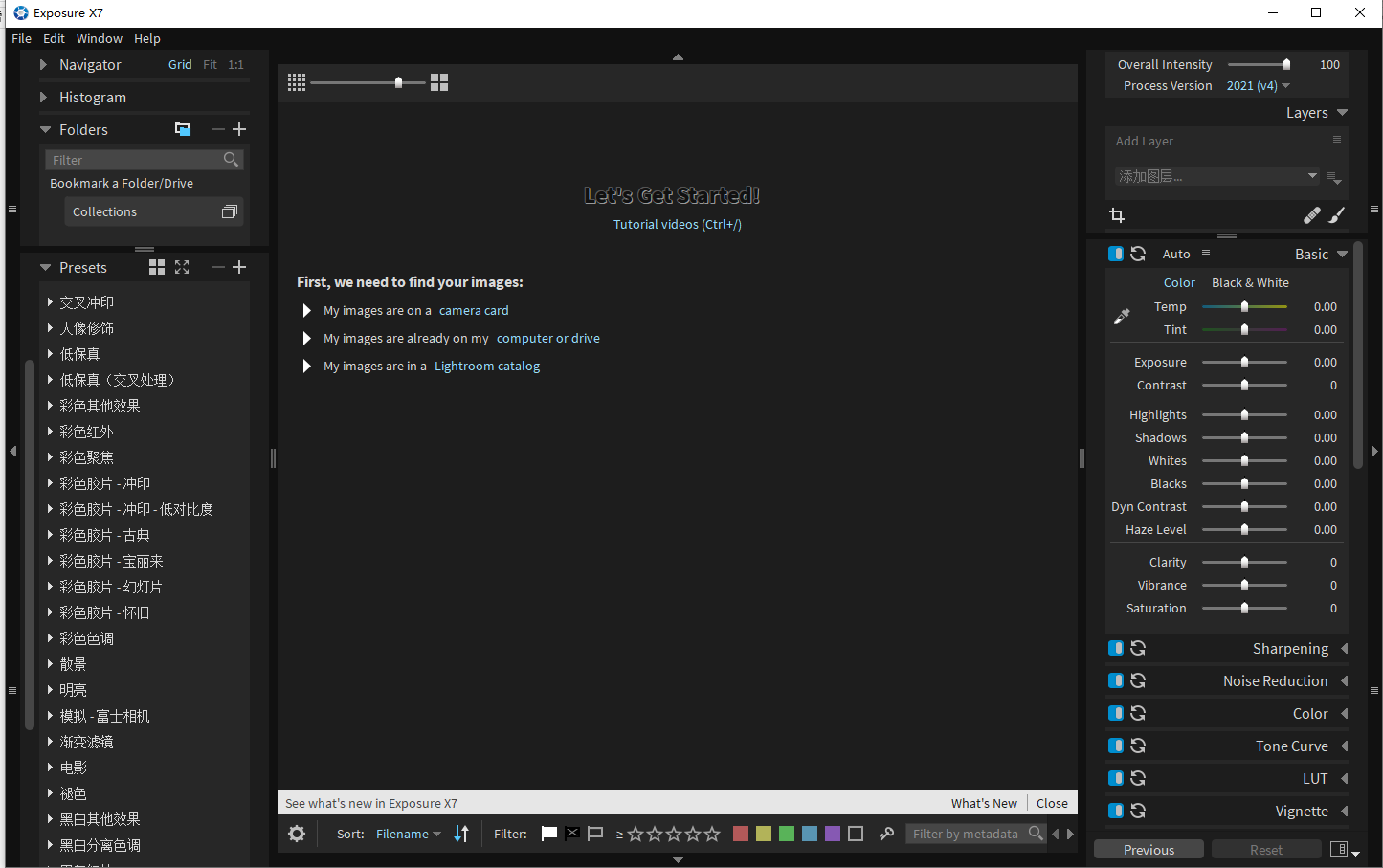
Task: Click the Tutorial videos link
Action: coord(678,225)
